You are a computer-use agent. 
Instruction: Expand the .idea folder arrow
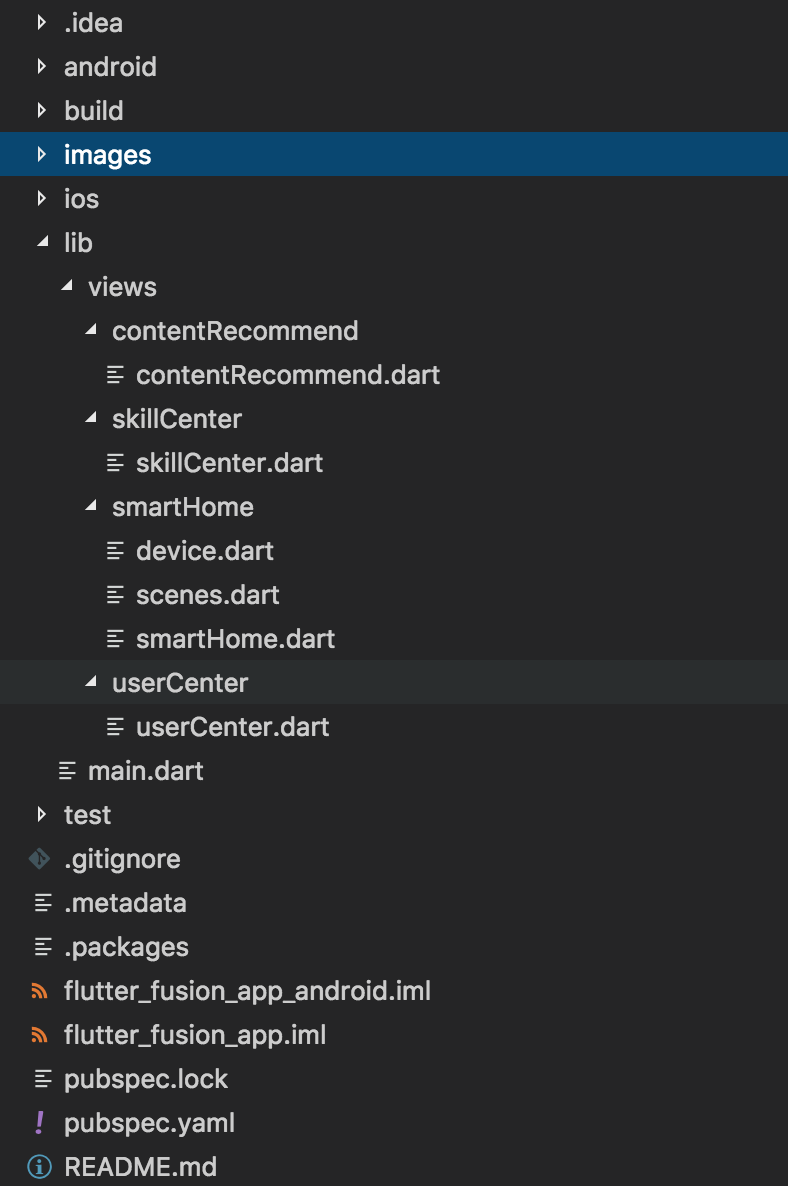pyautogui.click(x=42, y=23)
